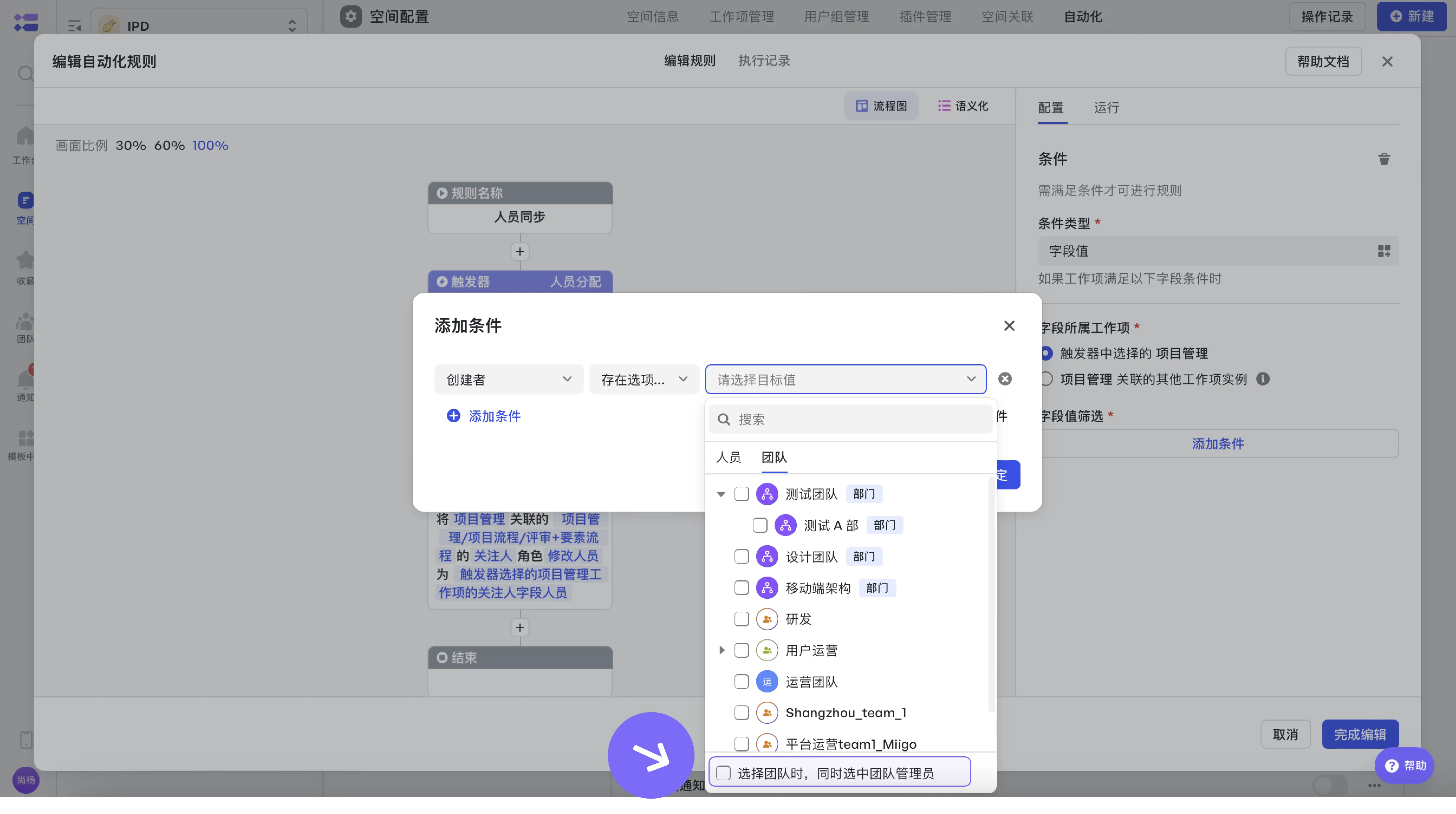
Task: Check the 运营团队 checkbox
Action: point(742,682)
